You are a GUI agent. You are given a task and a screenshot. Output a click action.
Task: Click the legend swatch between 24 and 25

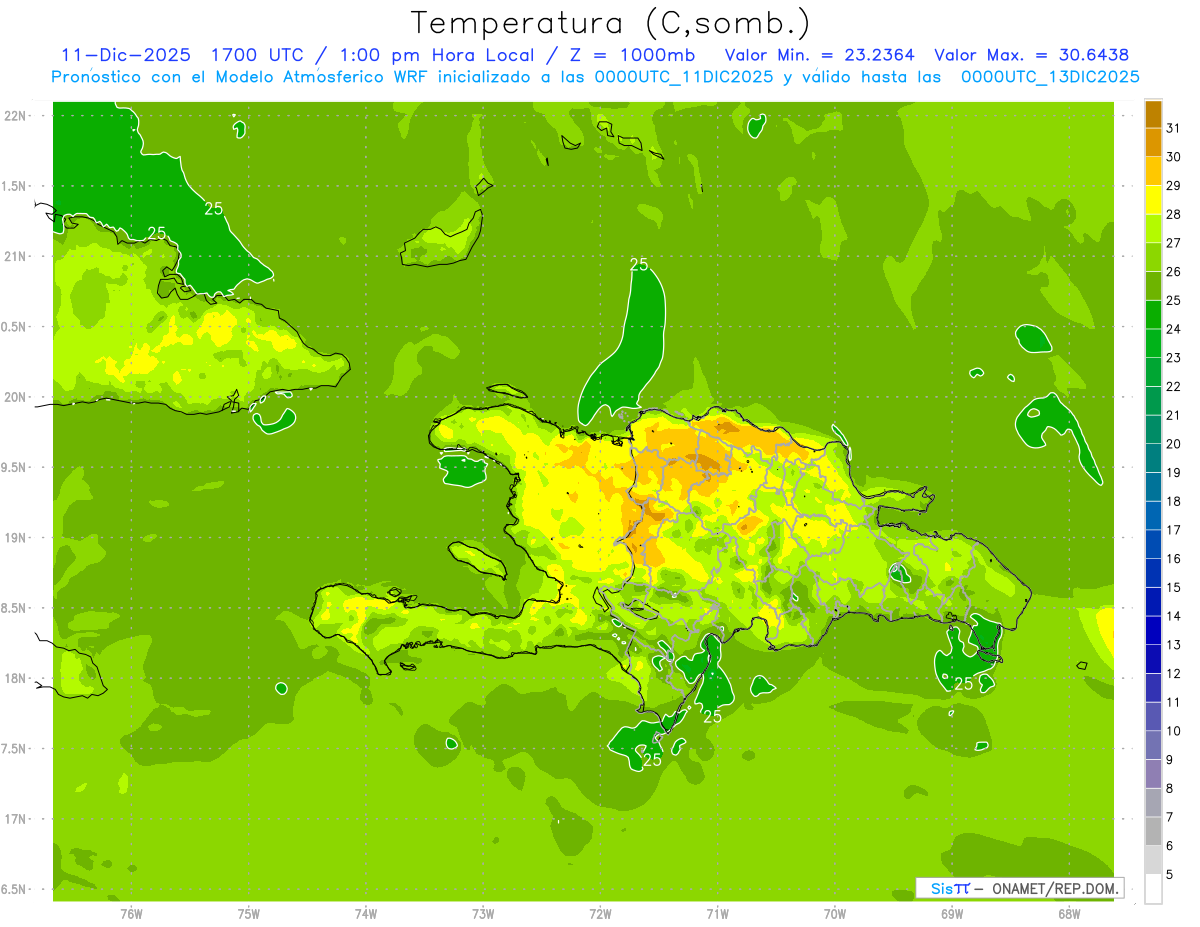tap(1153, 314)
